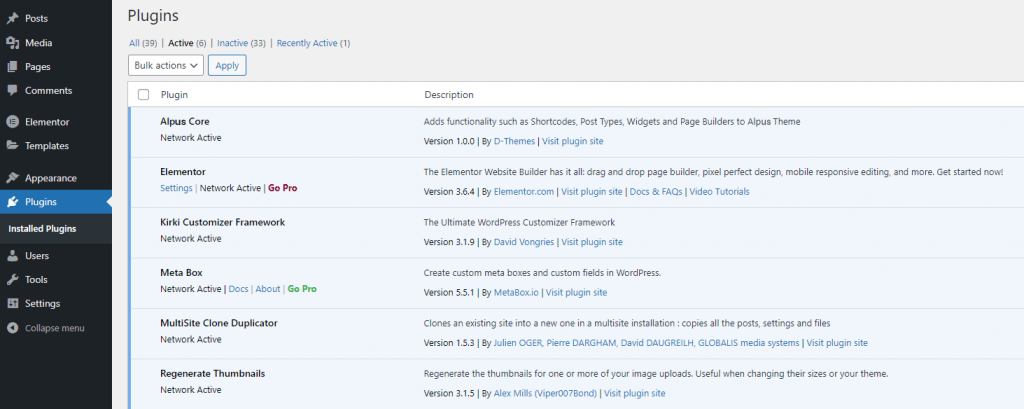
Task: Click the Users person icon
Action: pyautogui.click(x=12, y=256)
